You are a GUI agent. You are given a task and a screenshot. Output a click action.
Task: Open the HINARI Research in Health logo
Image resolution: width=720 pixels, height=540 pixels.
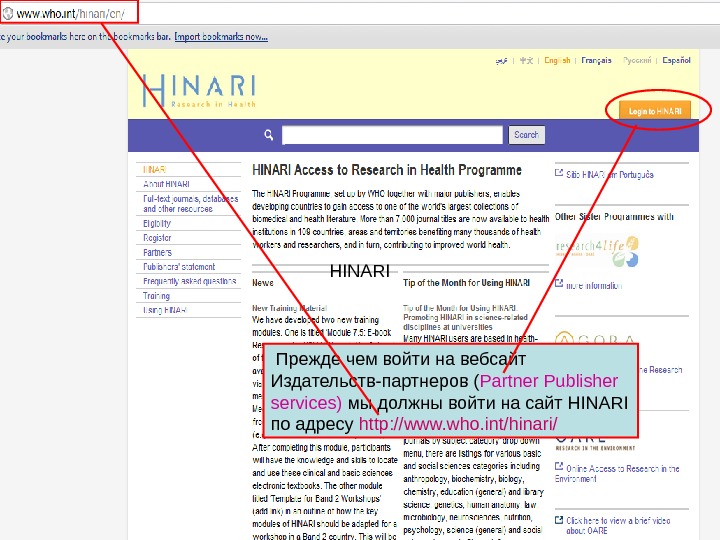tap(199, 91)
